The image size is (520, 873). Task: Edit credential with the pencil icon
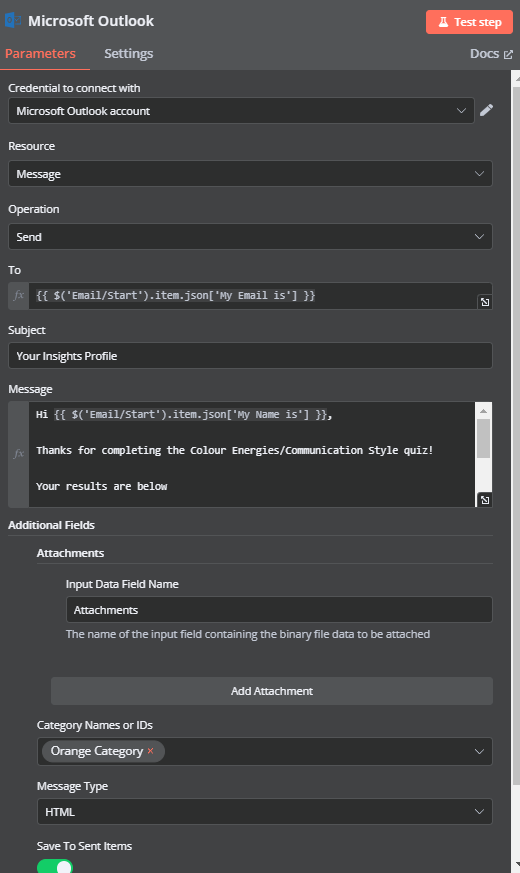pyautogui.click(x=486, y=110)
